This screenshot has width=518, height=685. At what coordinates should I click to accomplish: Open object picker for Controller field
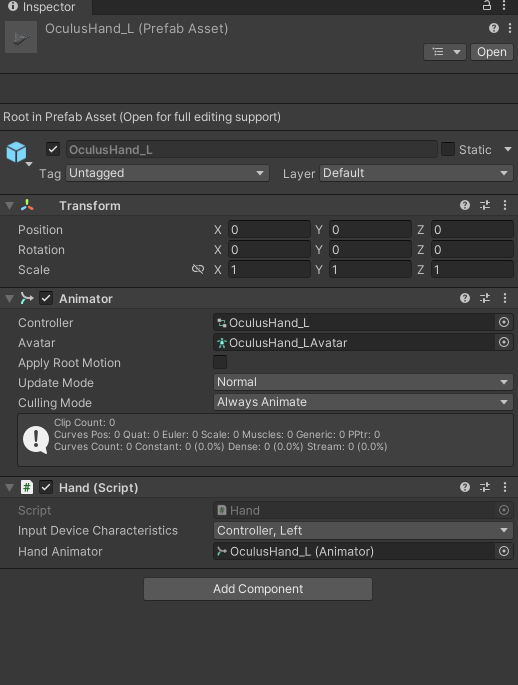pyautogui.click(x=504, y=322)
